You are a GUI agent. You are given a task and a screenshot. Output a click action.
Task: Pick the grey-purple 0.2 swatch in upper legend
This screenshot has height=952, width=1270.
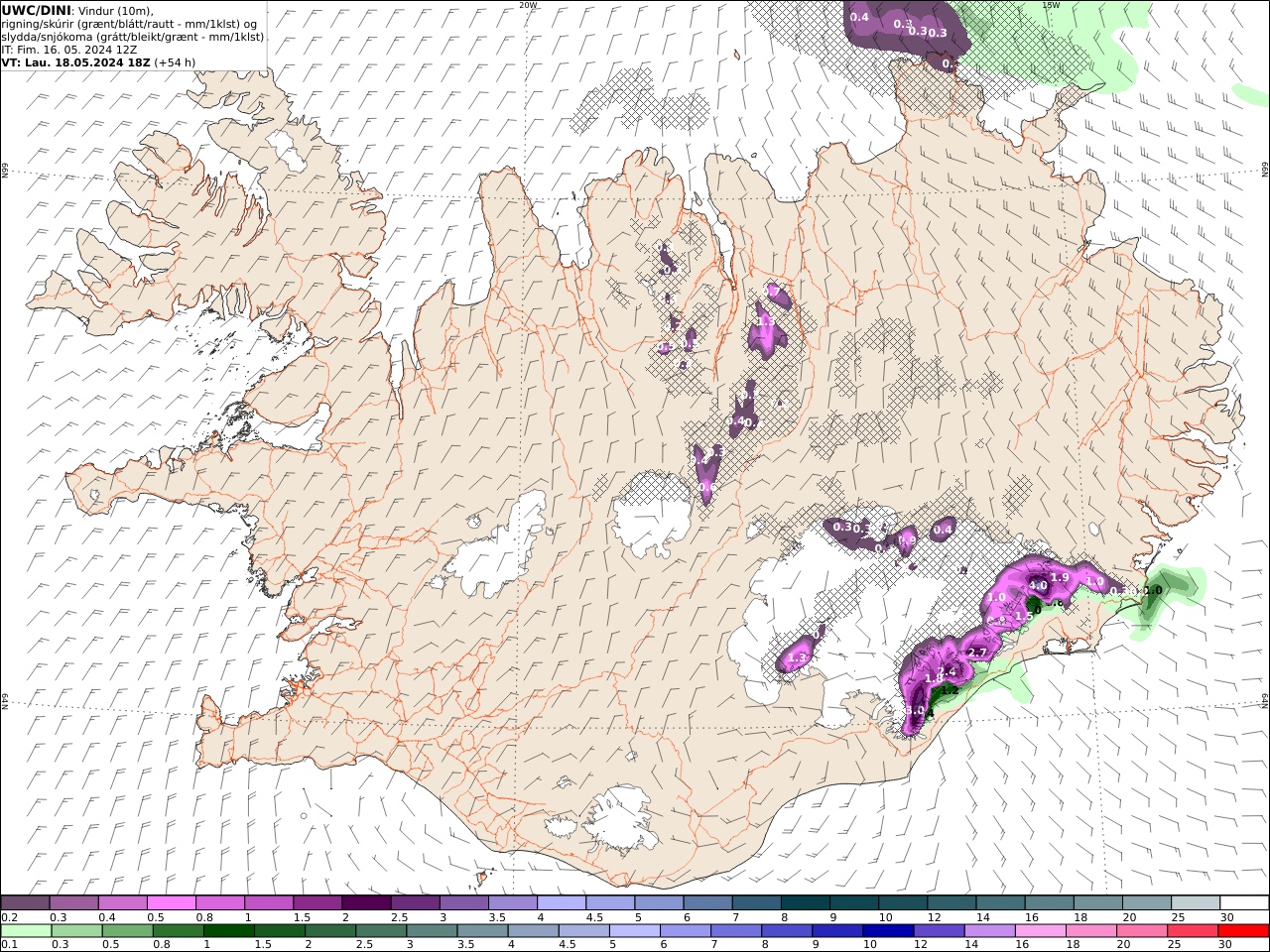pyautogui.click(x=26, y=903)
